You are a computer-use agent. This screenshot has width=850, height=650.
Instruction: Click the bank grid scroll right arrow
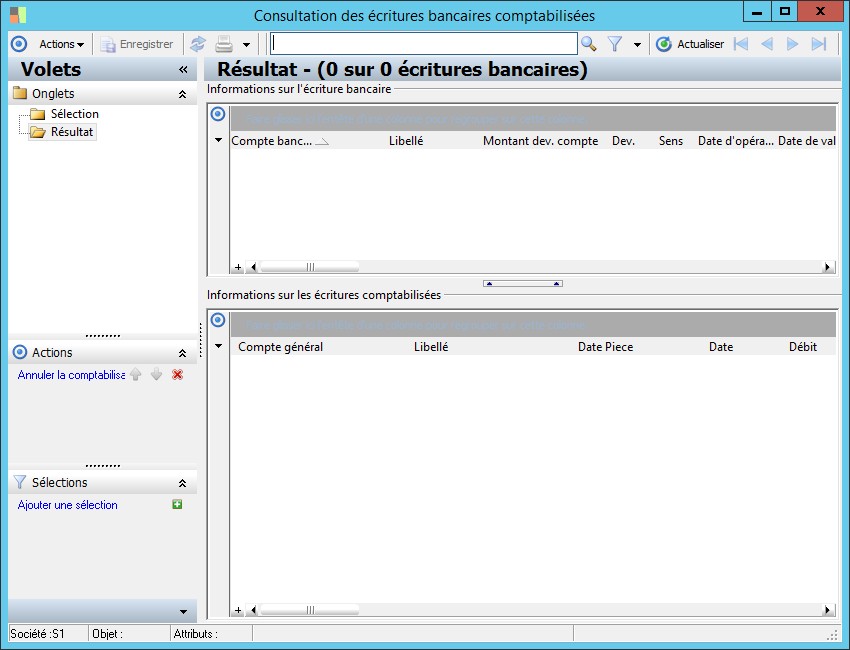coord(828,267)
